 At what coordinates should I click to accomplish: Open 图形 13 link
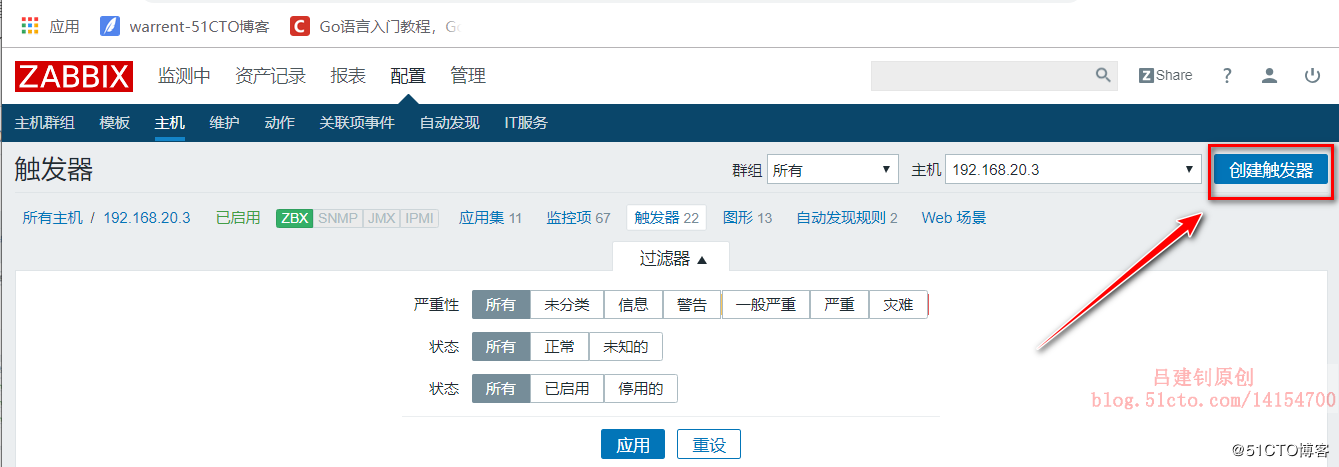tap(747, 217)
